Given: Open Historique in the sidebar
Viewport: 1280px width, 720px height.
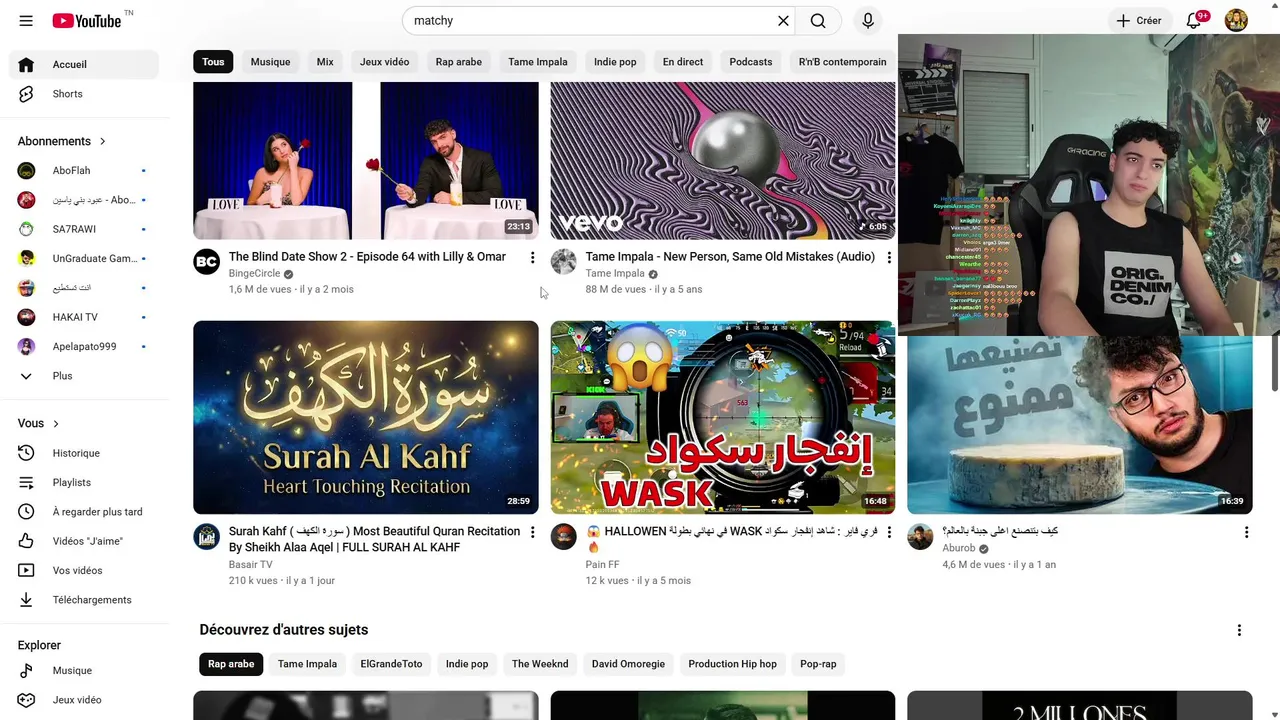Looking at the screenshot, I should tap(84, 453).
